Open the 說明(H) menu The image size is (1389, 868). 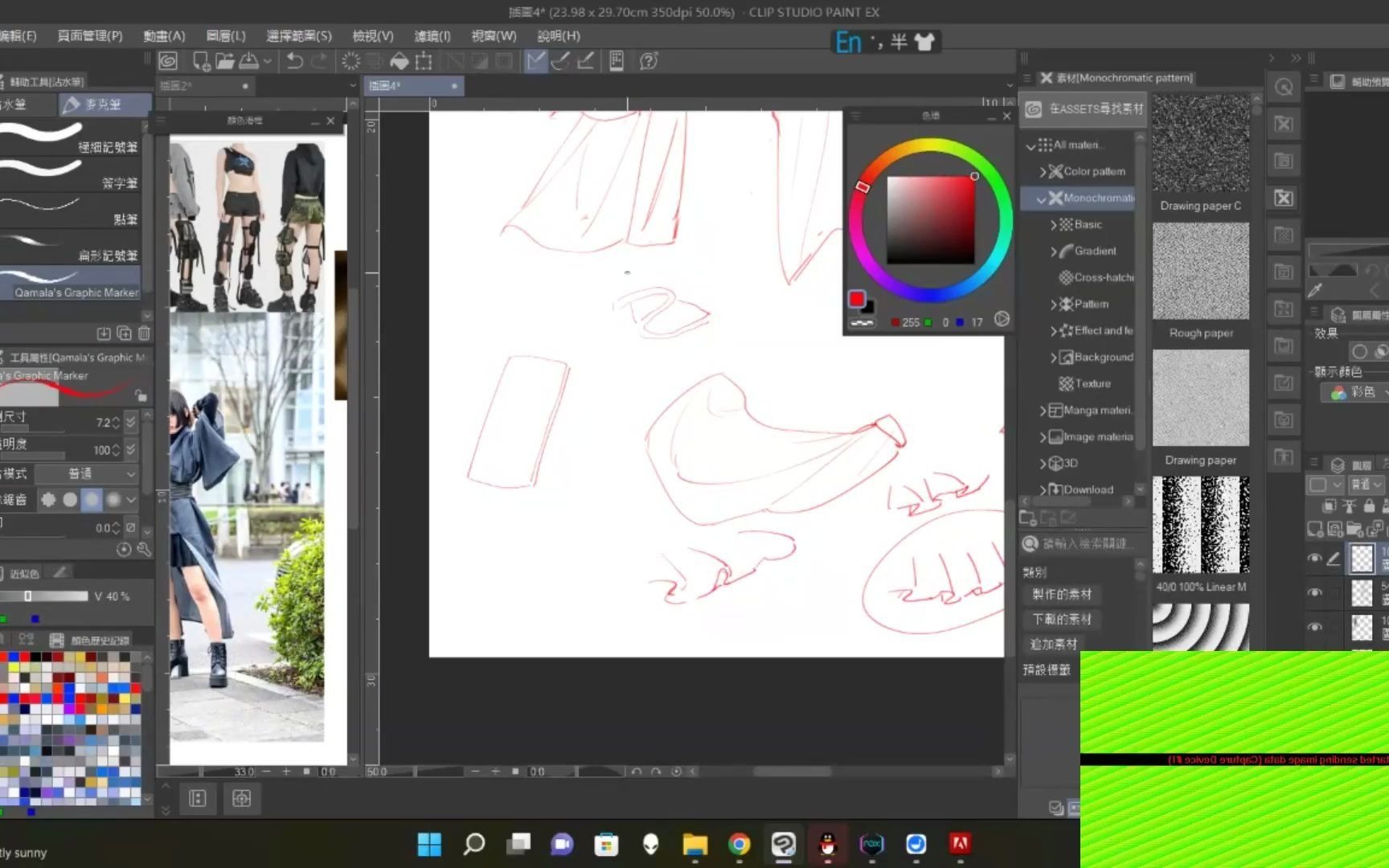coord(559,36)
